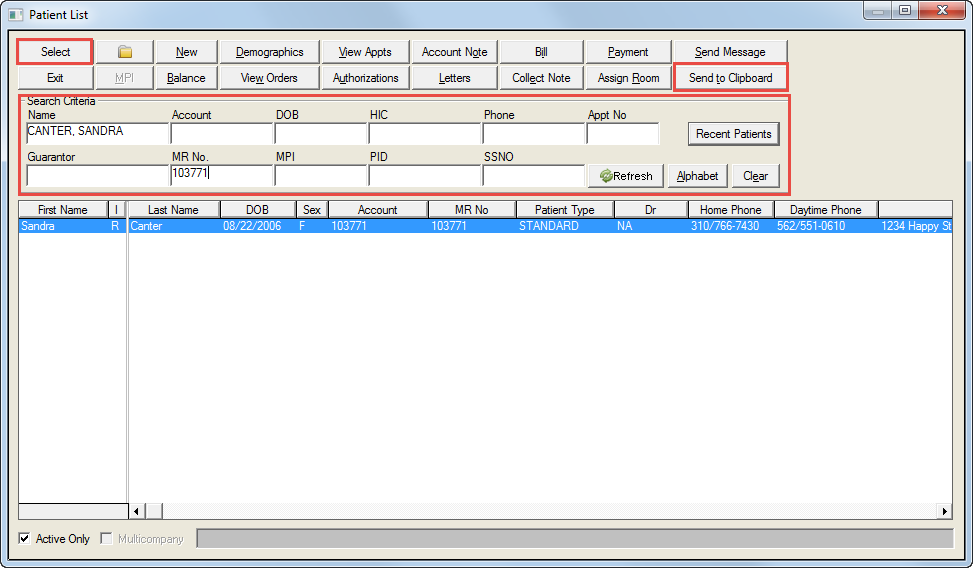Viewport: 973px width, 568px height.
Task: Sort by the DOB column header
Action: point(257,210)
